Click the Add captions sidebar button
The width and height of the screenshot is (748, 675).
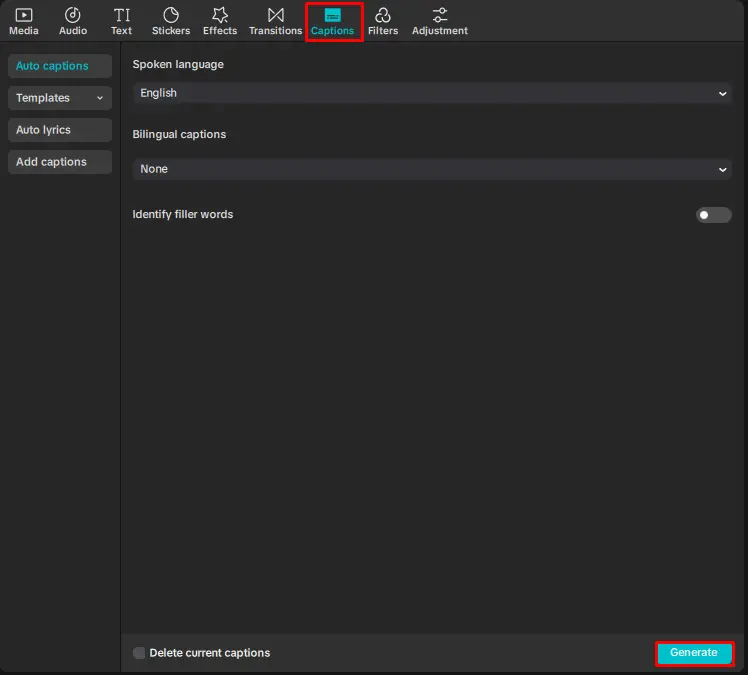click(x=59, y=162)
